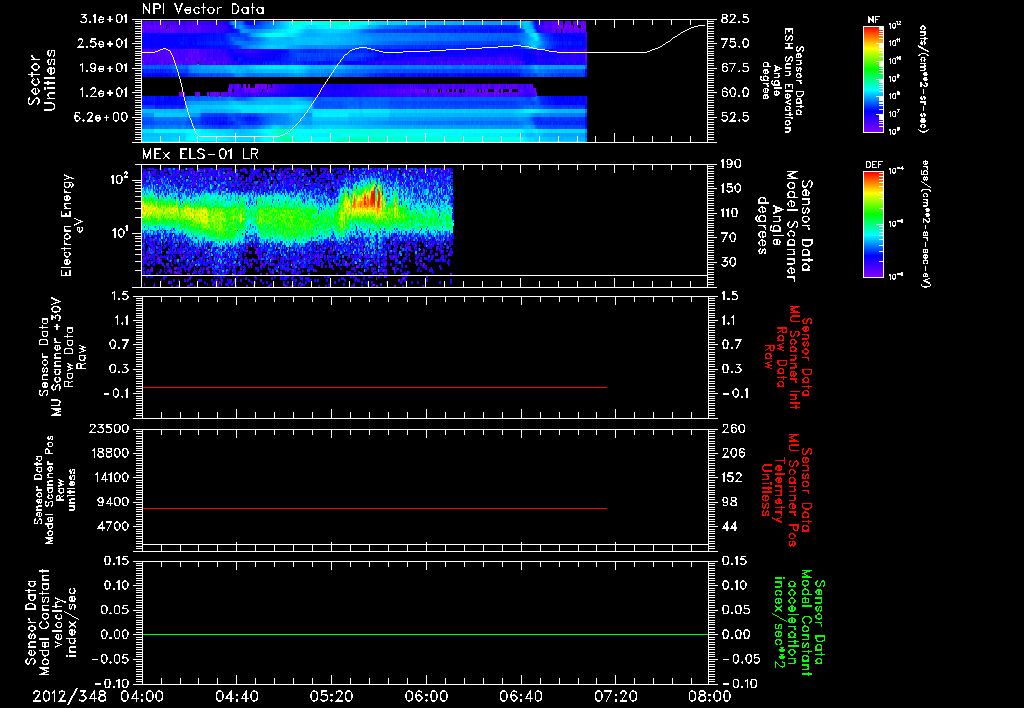
Task: Click the 52.5 elevation angle axis value
Action: 735,118
